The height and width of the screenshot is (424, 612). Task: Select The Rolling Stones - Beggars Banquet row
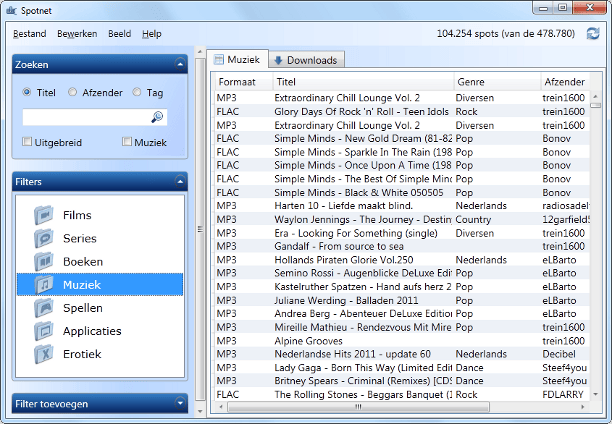402,395
